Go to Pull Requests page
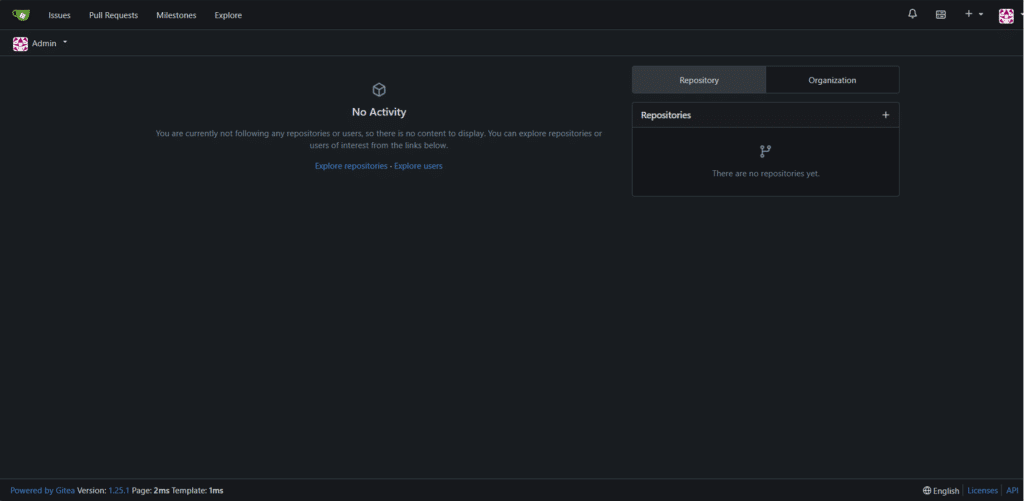Viewport: 1024px width, 501px height. pos(113,15)
